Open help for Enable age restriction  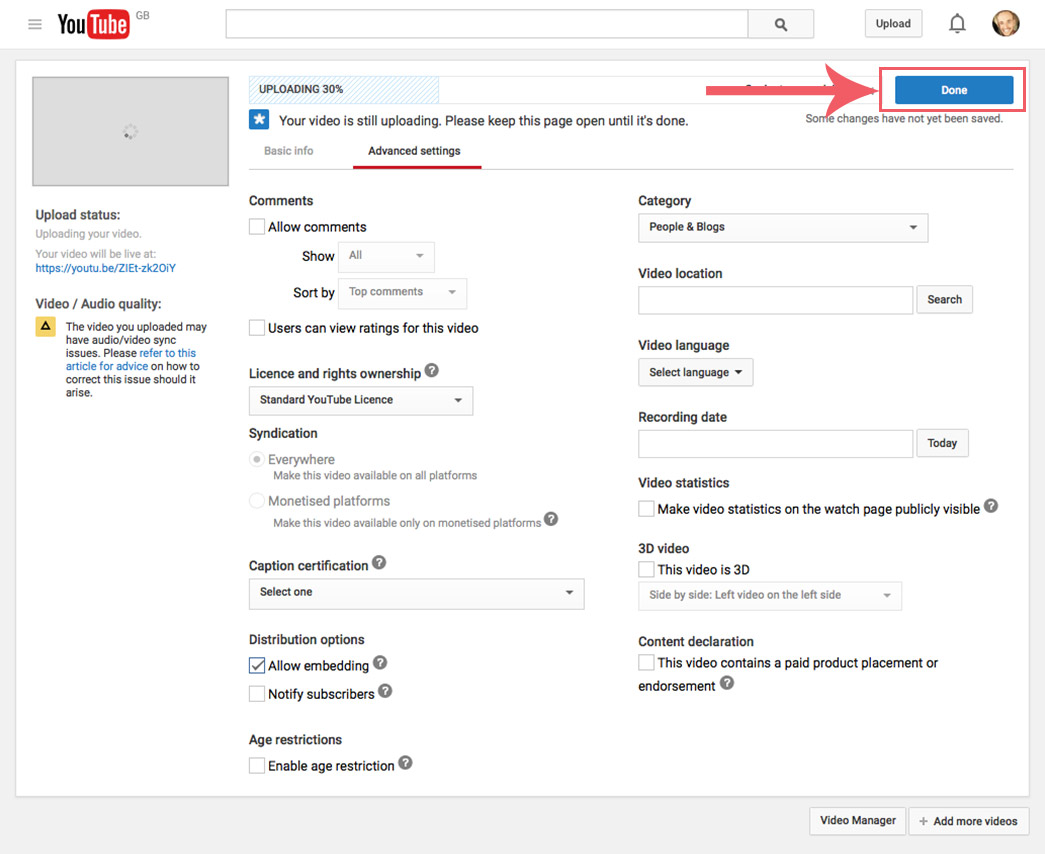(405, 763)
